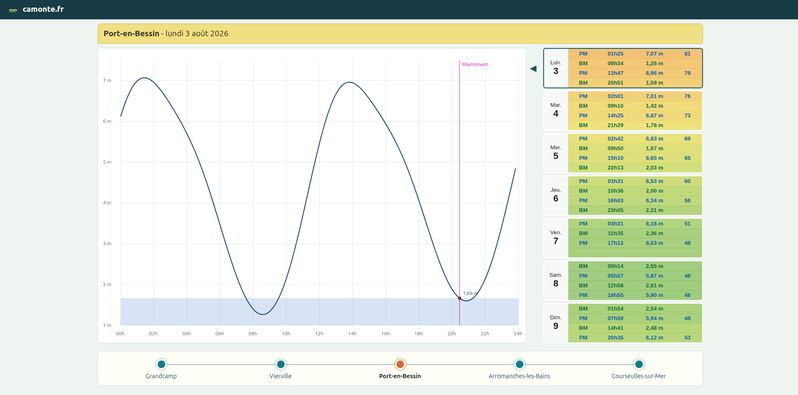The width and height of the screenshot is (798, 395).
Task: Open the Mer. 5 tide day card
Action: [623, 153]
